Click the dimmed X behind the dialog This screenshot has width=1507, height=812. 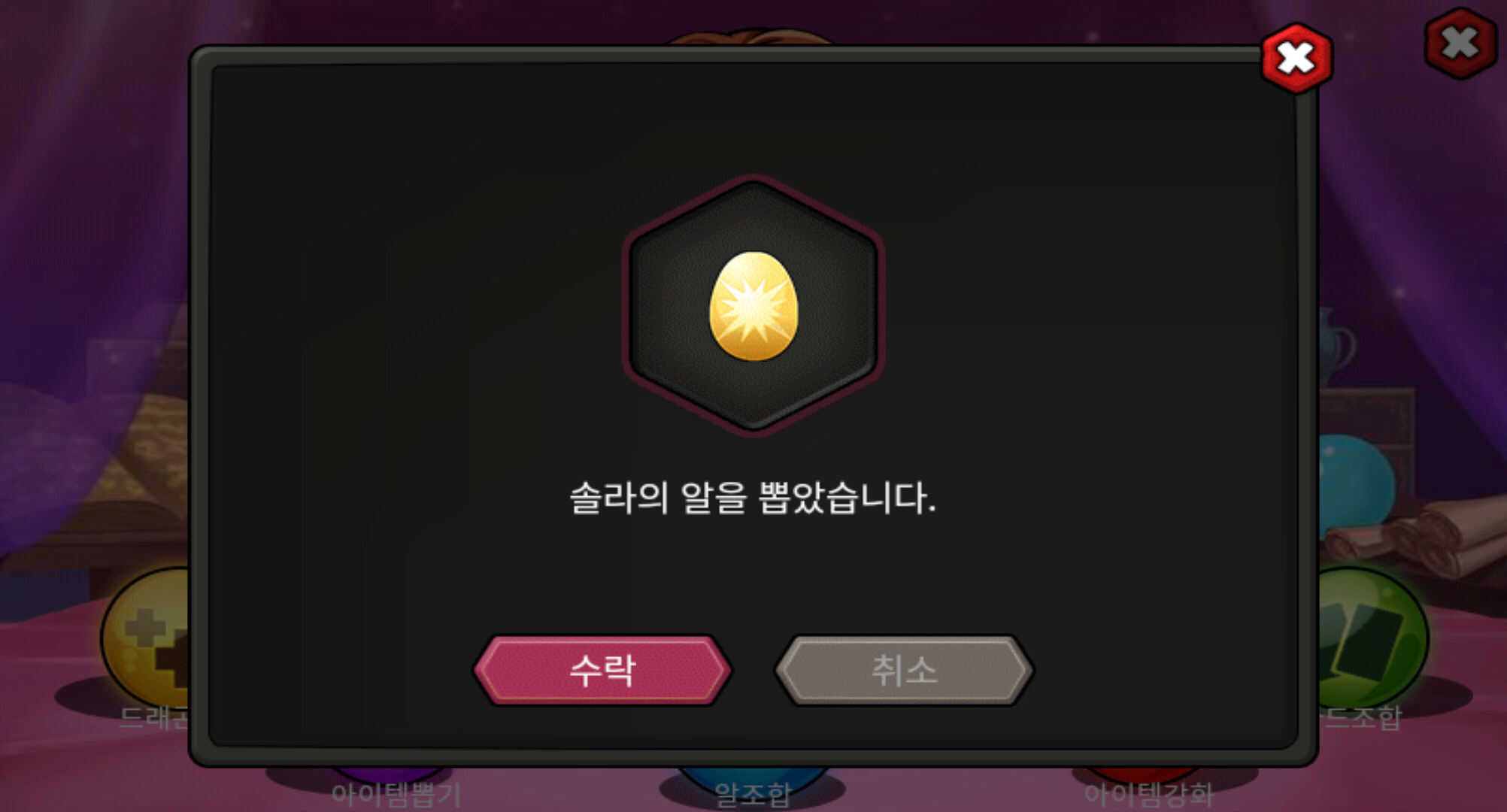1460,43
